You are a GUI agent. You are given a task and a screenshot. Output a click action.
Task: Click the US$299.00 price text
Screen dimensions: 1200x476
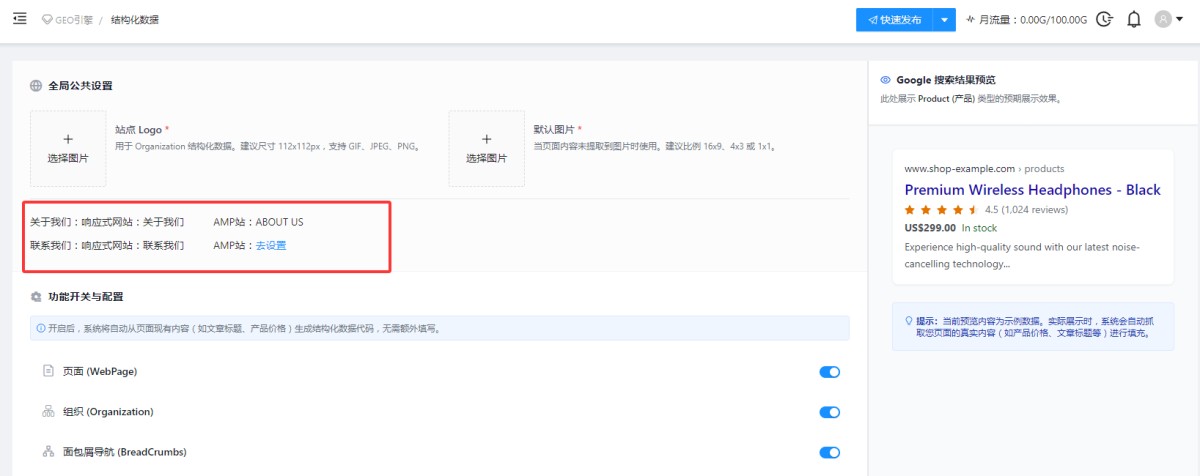pyautogui.click(x=930, y=228)
